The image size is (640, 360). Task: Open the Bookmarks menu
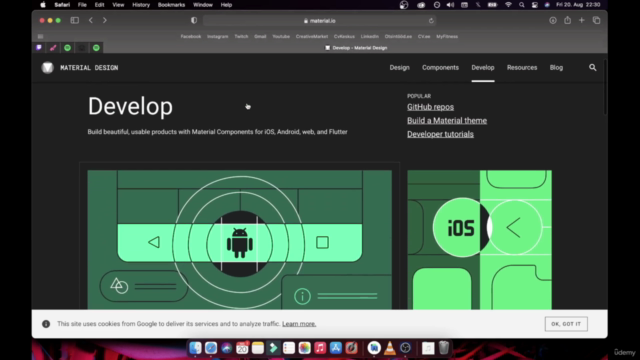point(171,5)
